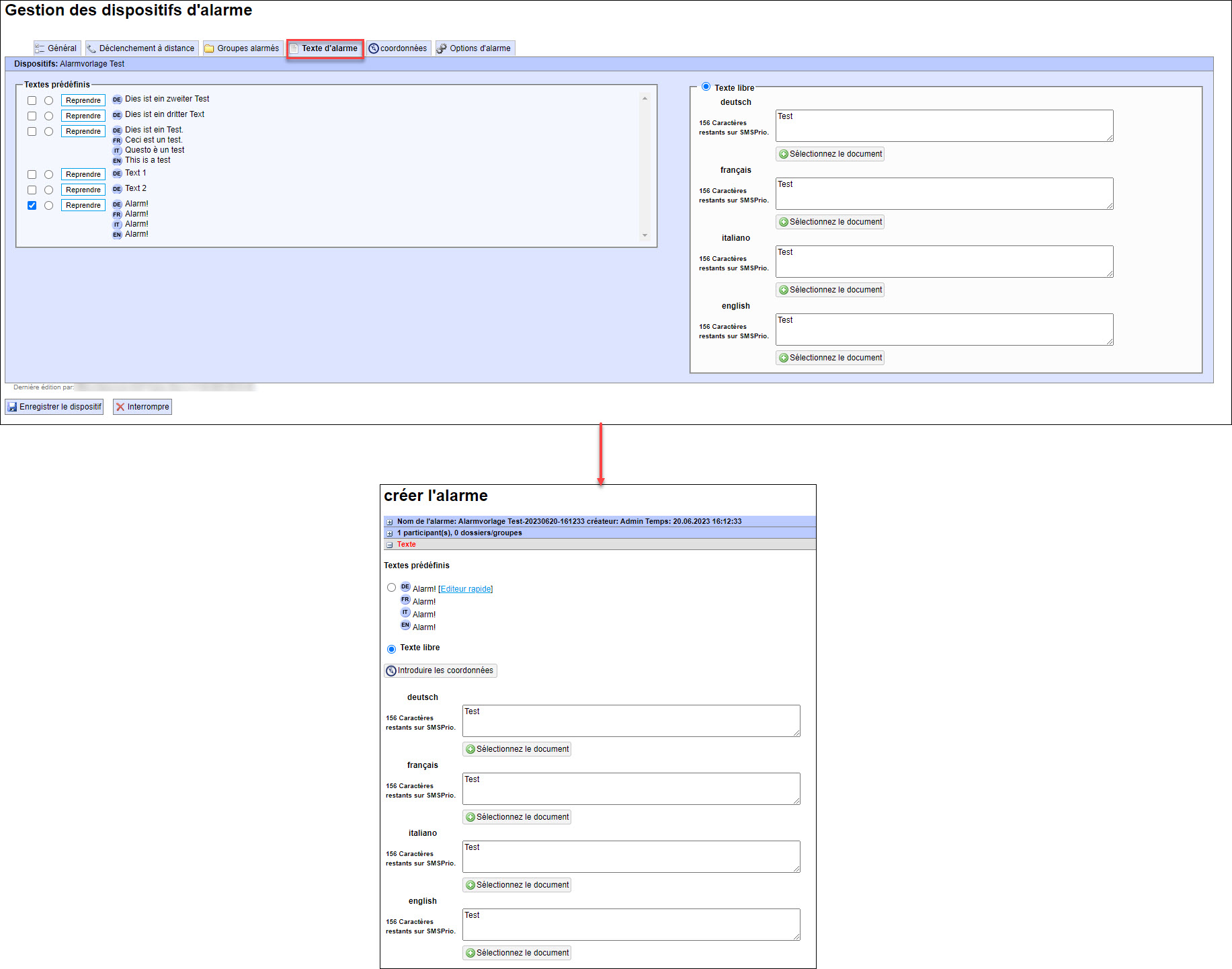Image resolution: width=1232 pixels, height=969 pixels.
Task: Click the green plus icon under deutsch in Texte libre panel
Action: (x=783, y=154)
